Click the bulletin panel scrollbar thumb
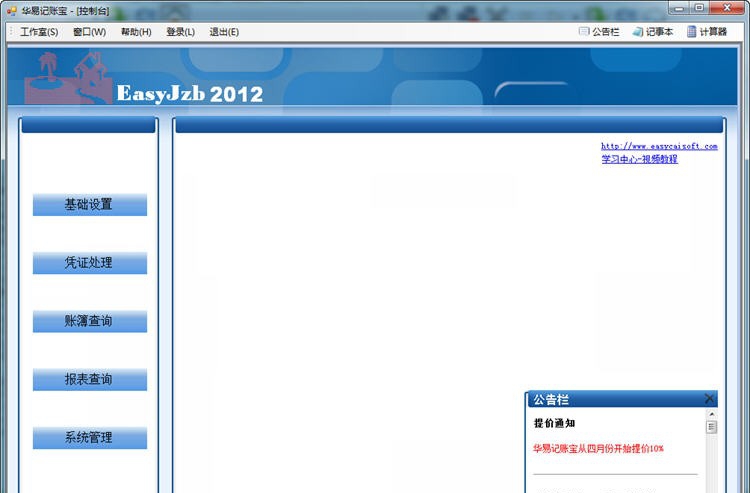 (712, 427)
